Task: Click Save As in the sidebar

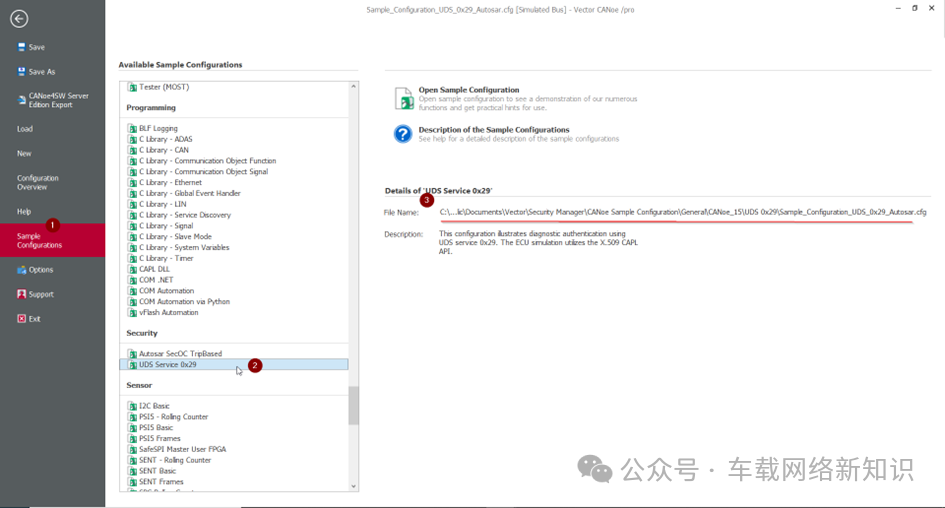Action: click(42, 72)
